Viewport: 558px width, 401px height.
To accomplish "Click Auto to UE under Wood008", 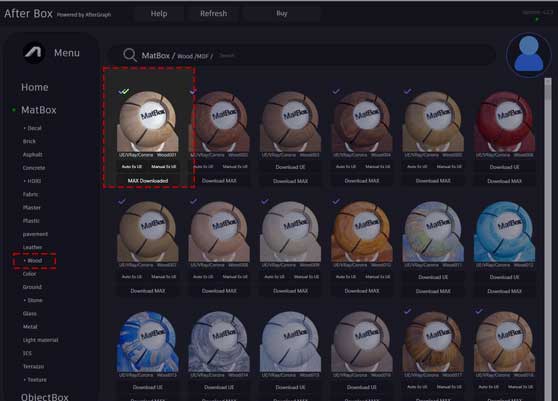I will click(203, 276).
